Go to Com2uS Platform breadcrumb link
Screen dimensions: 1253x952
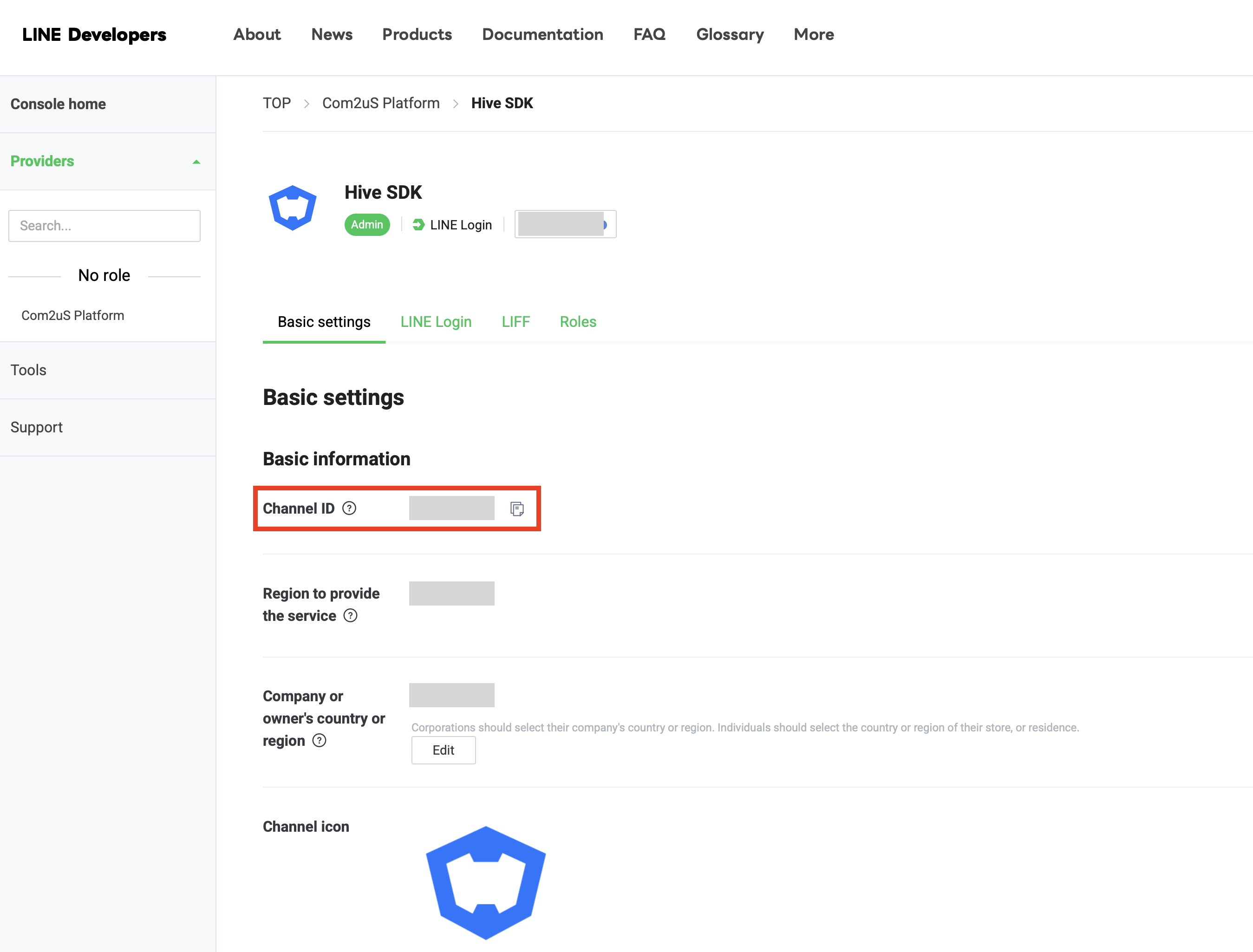coord(381,103)
